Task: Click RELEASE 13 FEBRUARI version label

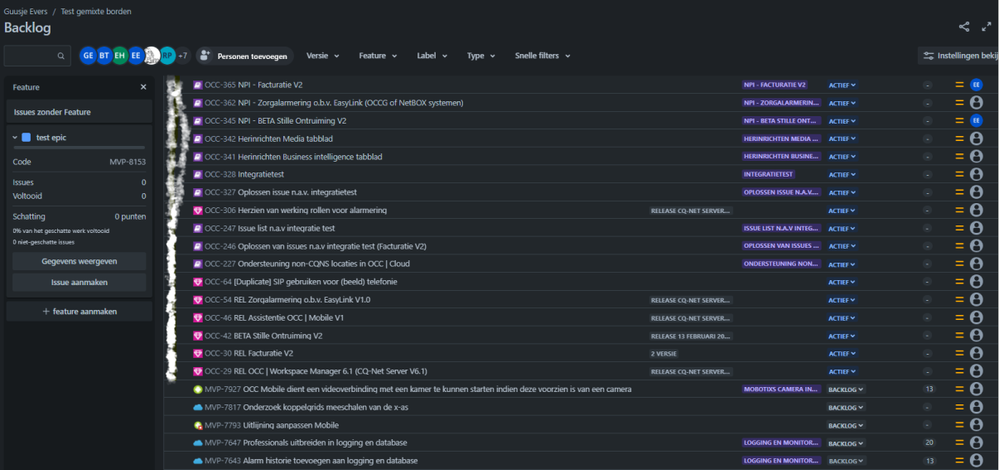Action: (691, 336)
